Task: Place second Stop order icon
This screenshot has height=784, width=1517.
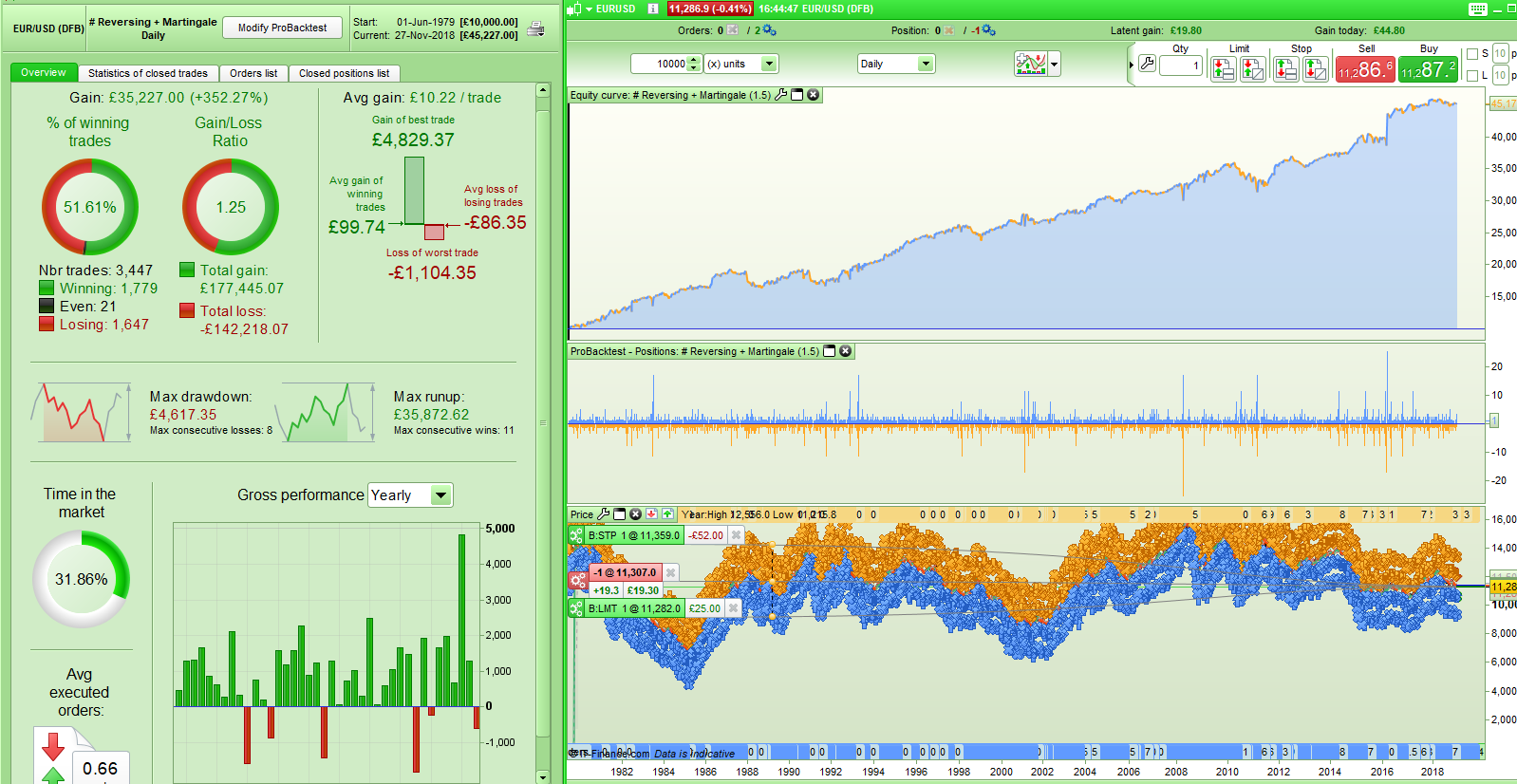Action: (x=1316, y=68)
